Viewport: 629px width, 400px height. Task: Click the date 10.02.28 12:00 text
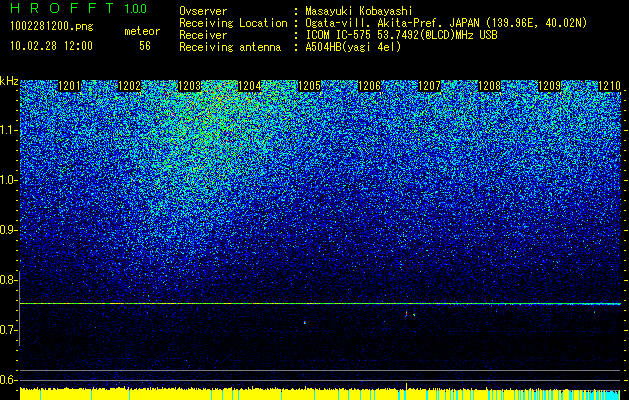click(x=51, y=46)
